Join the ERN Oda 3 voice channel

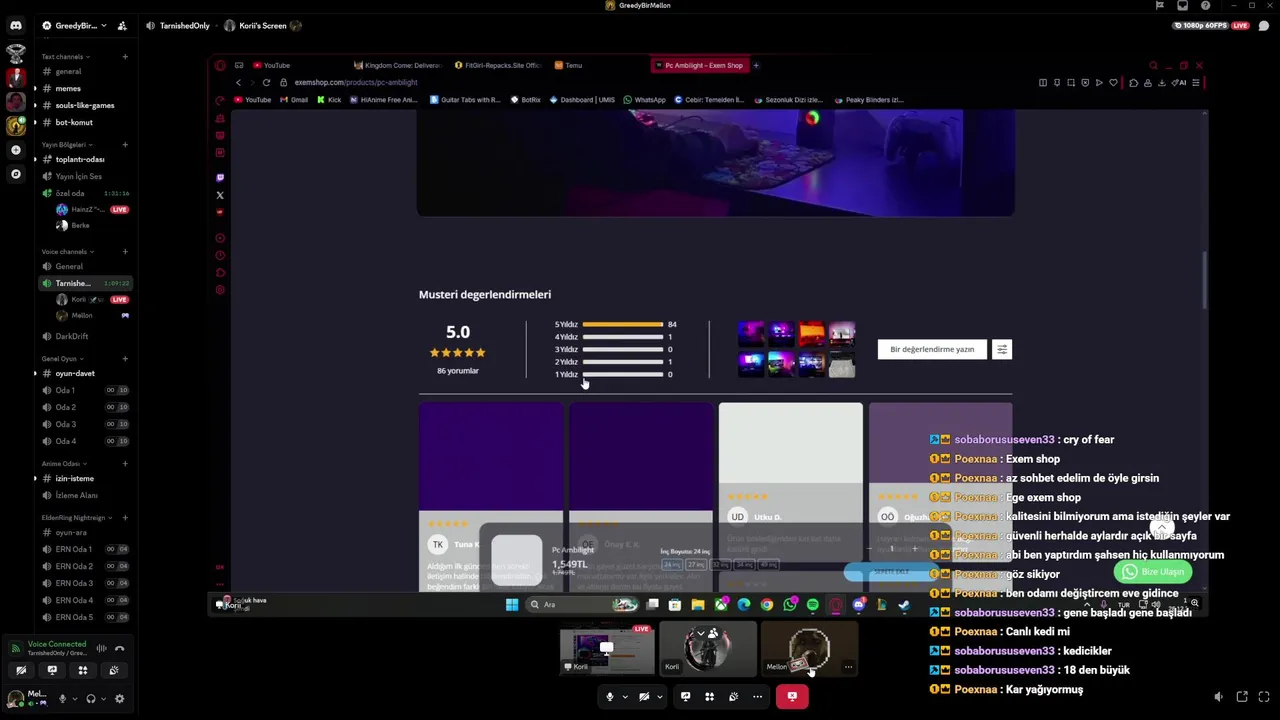[x=84, y=583]
